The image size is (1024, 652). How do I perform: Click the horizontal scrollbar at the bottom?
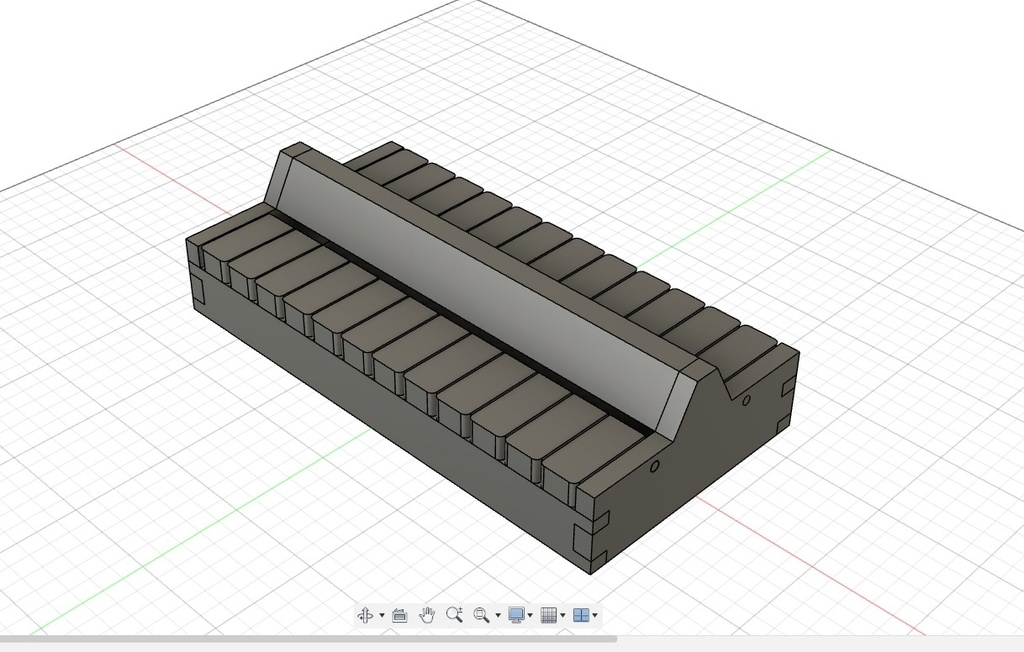(x=308, y=638)
